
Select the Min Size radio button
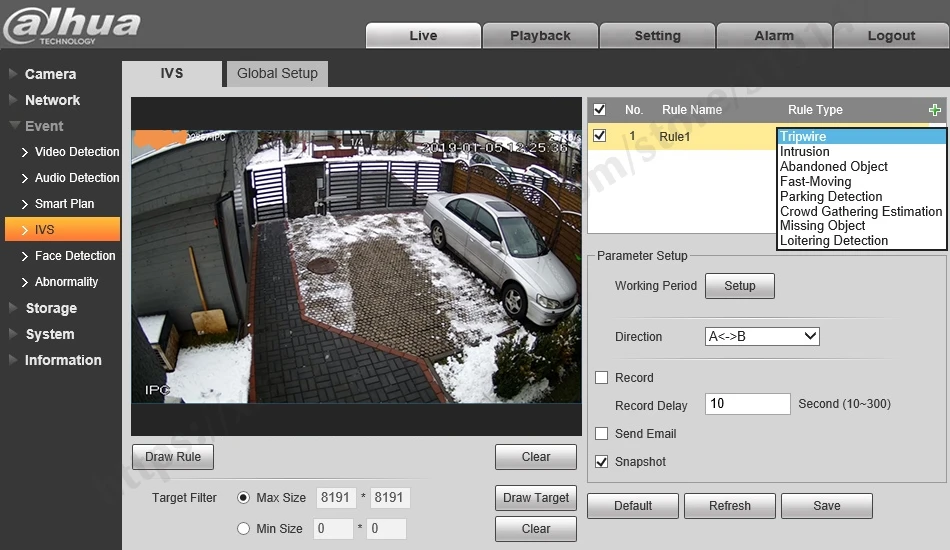click(243, 529)
